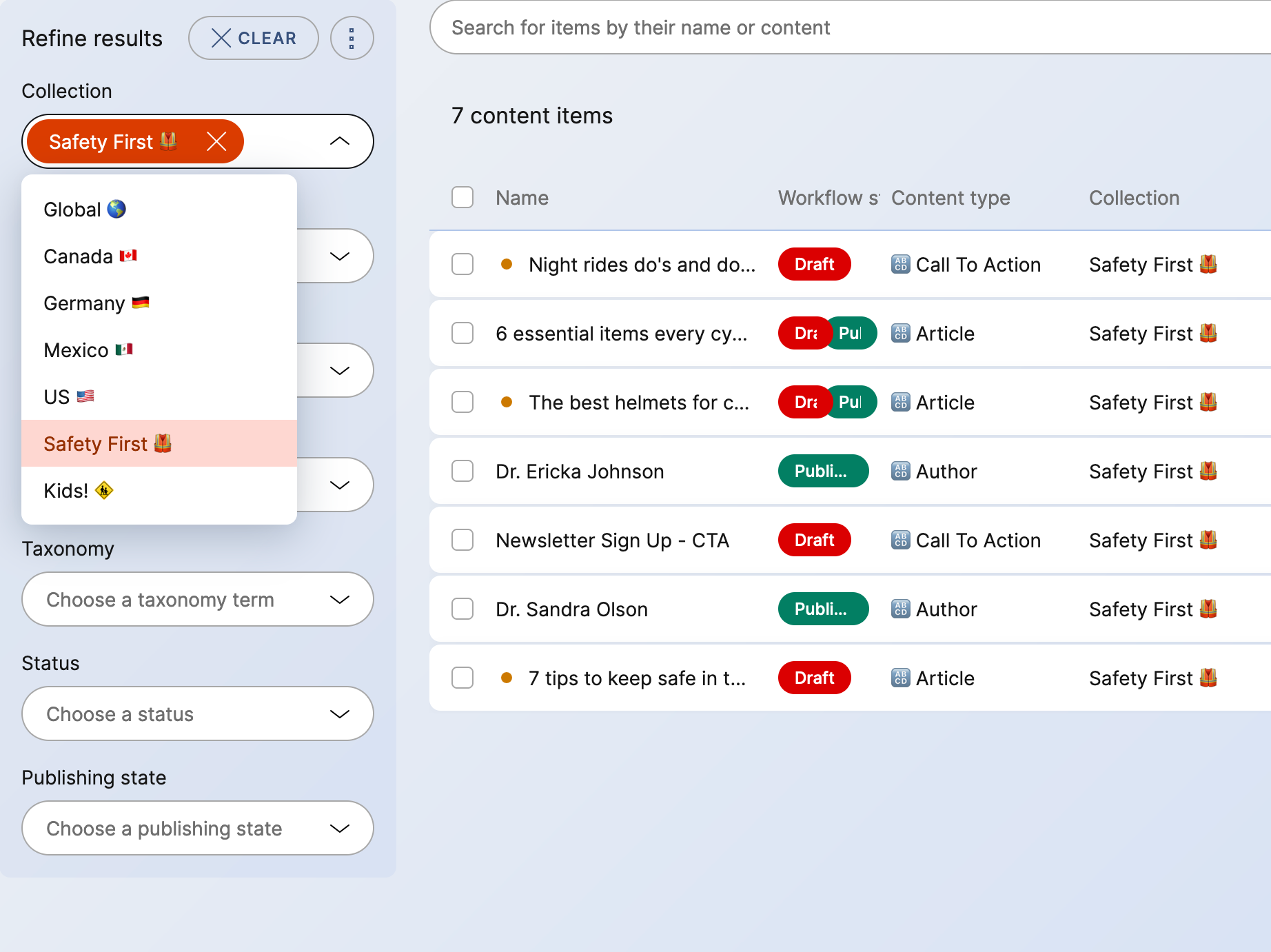Check the Newsletter Sign Up - CTA row
1271x952 pixels.
tap(462, 540)
